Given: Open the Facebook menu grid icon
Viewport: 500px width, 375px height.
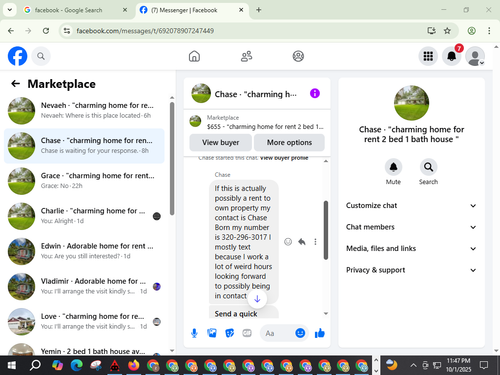Looking at the screenshot, I should (x=428, y=56).
